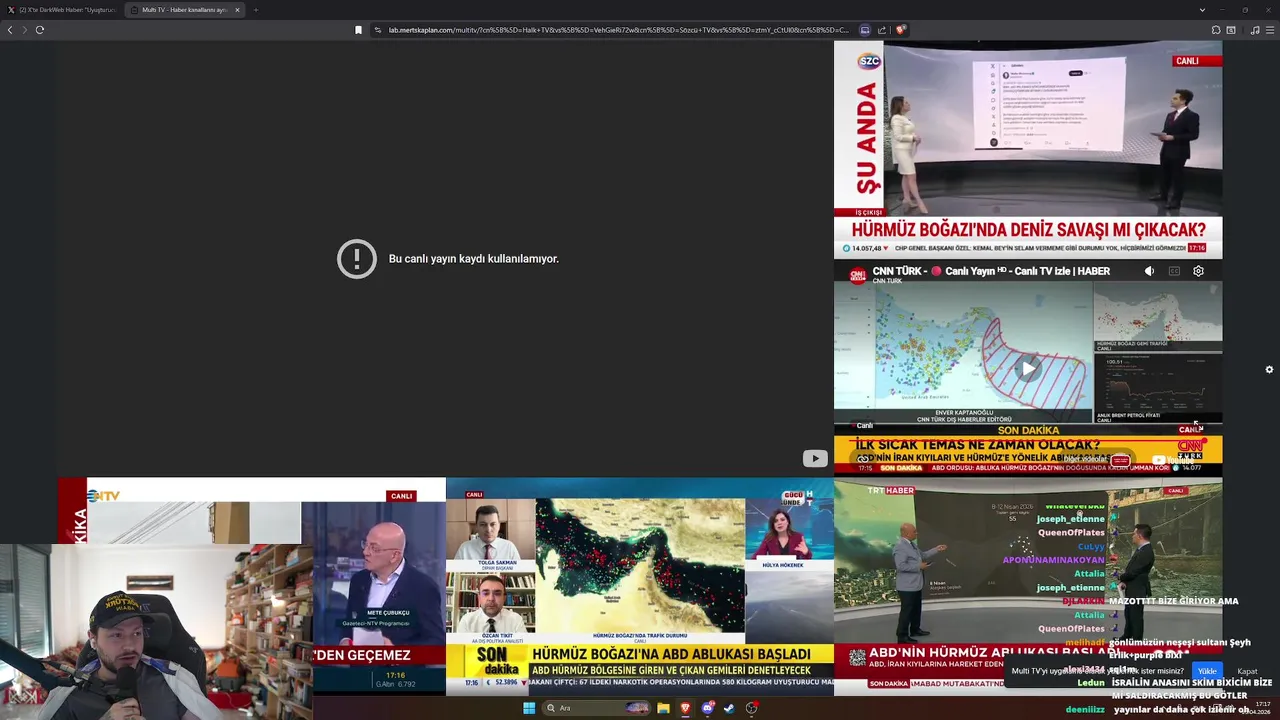Open Discord from taskbar
The image size is (1280, 720).
click(x=708, y=708)
